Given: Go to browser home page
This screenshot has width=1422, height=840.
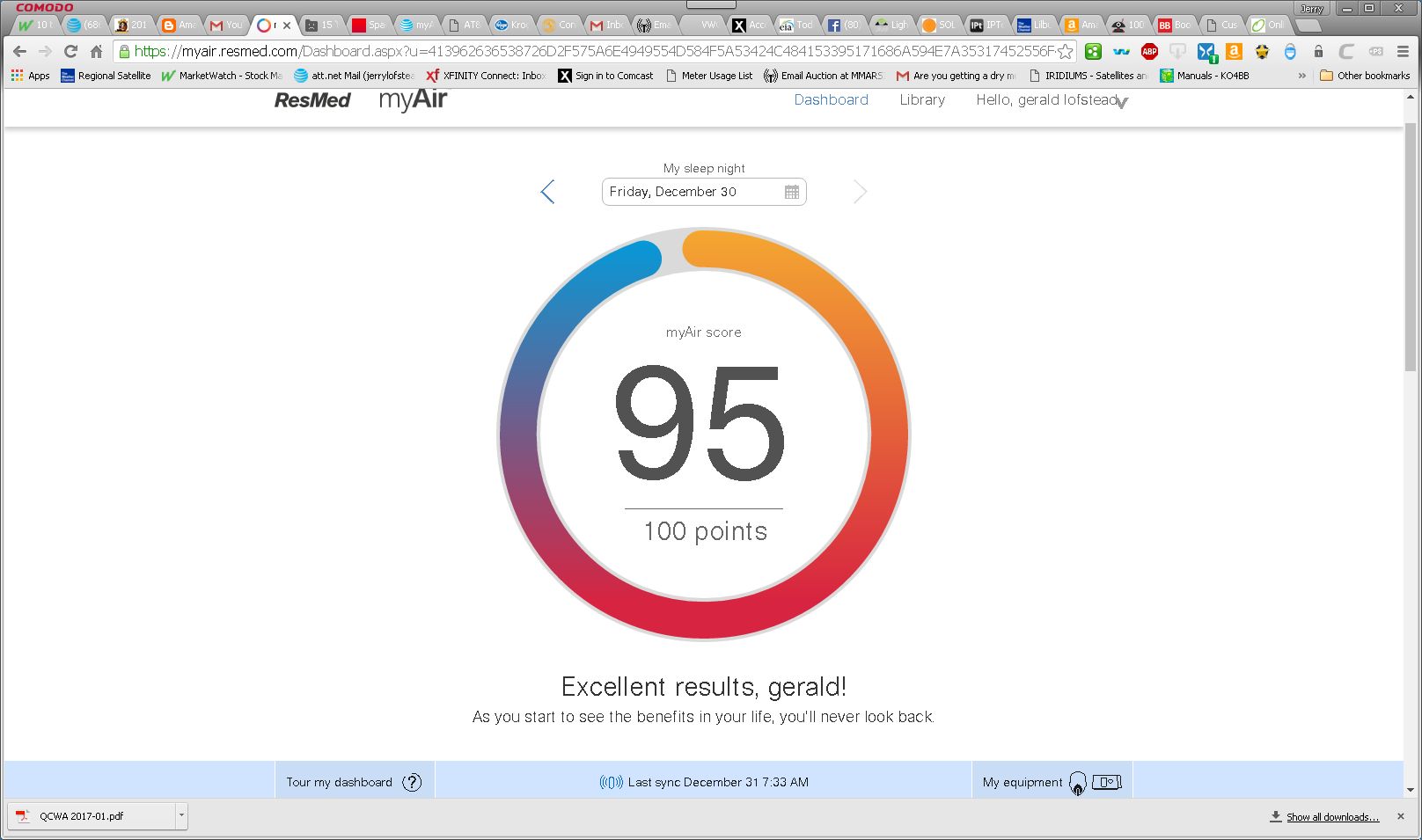Looking at the screenshot, I should click(x=97, y=51).
